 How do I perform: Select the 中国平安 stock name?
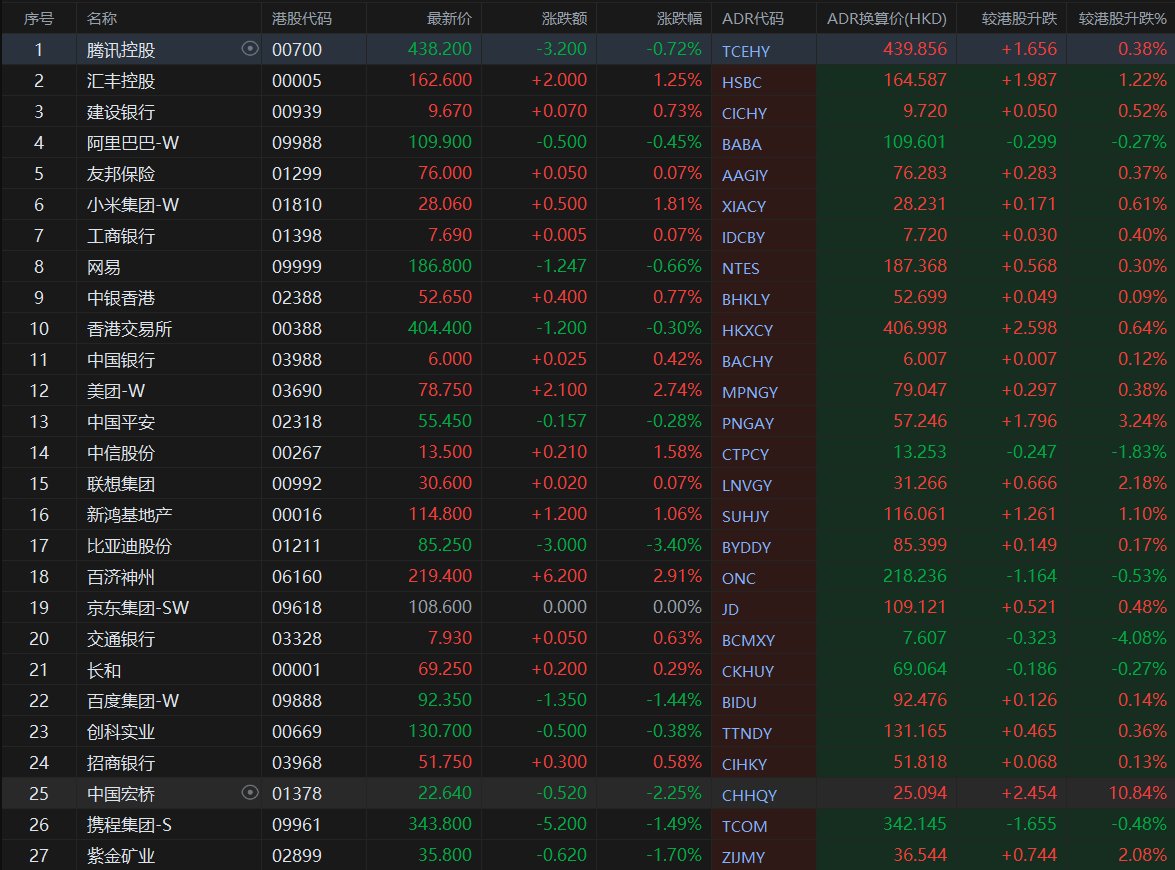(x=121, y=422)
